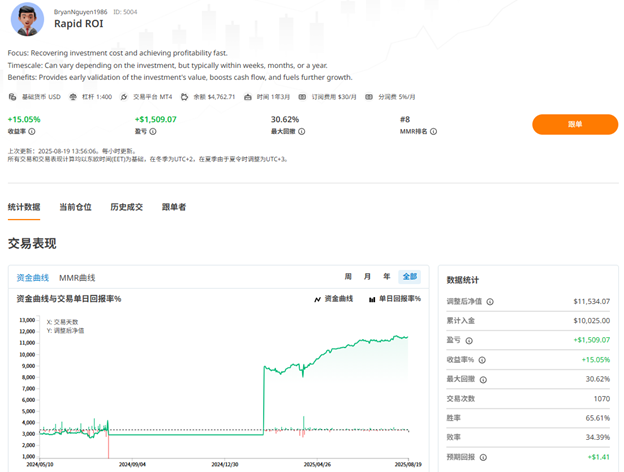
Task: Click info icon beside 调整后净值
Action: point(490,301)
